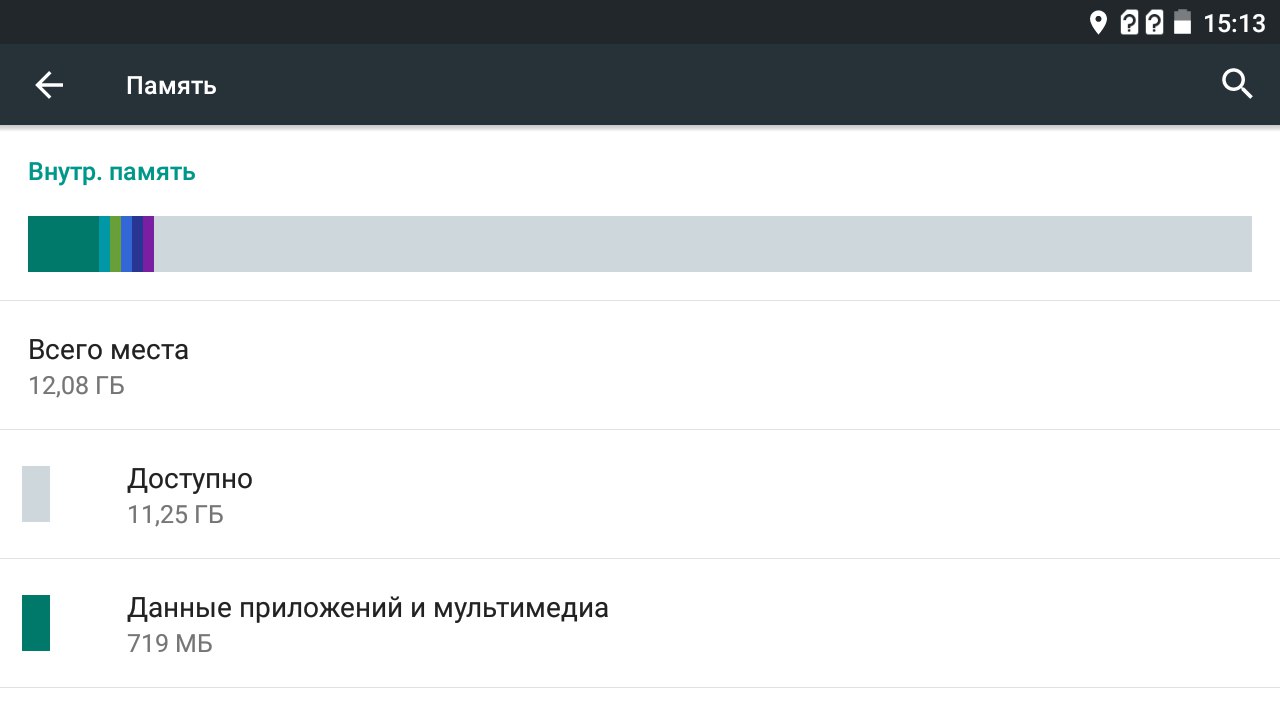The image size is (1280, 720).
Task: Click the large teal storage bar segment
Action: coord(63,244)
